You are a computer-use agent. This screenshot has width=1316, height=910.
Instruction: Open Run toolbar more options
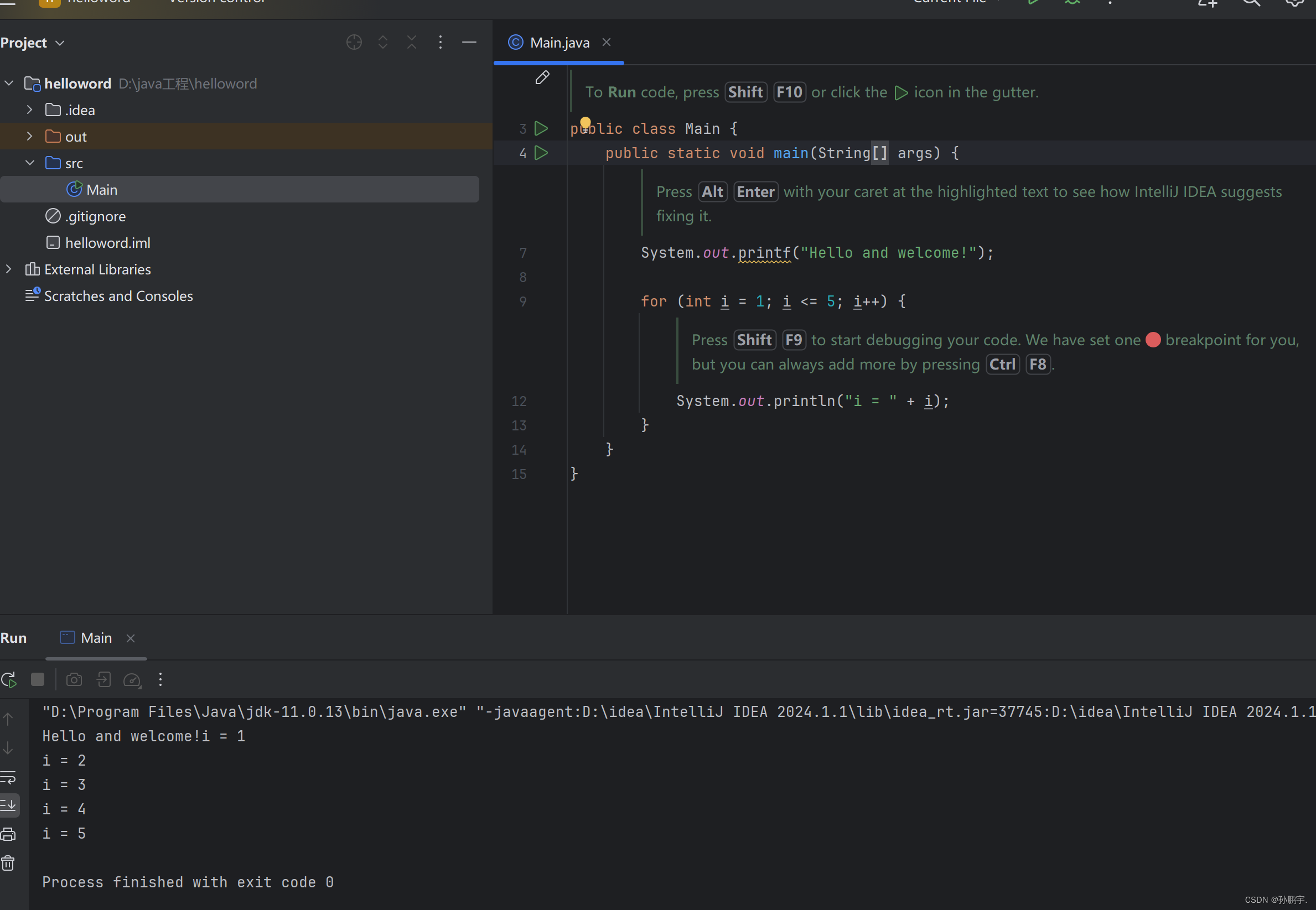coord(160,680)
